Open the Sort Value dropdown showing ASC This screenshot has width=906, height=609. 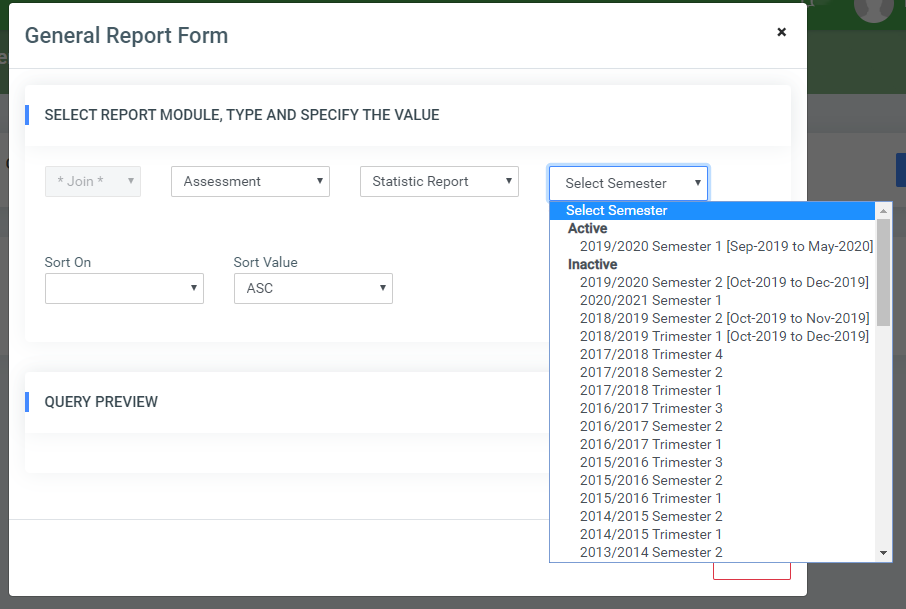(x=311, y=287)
